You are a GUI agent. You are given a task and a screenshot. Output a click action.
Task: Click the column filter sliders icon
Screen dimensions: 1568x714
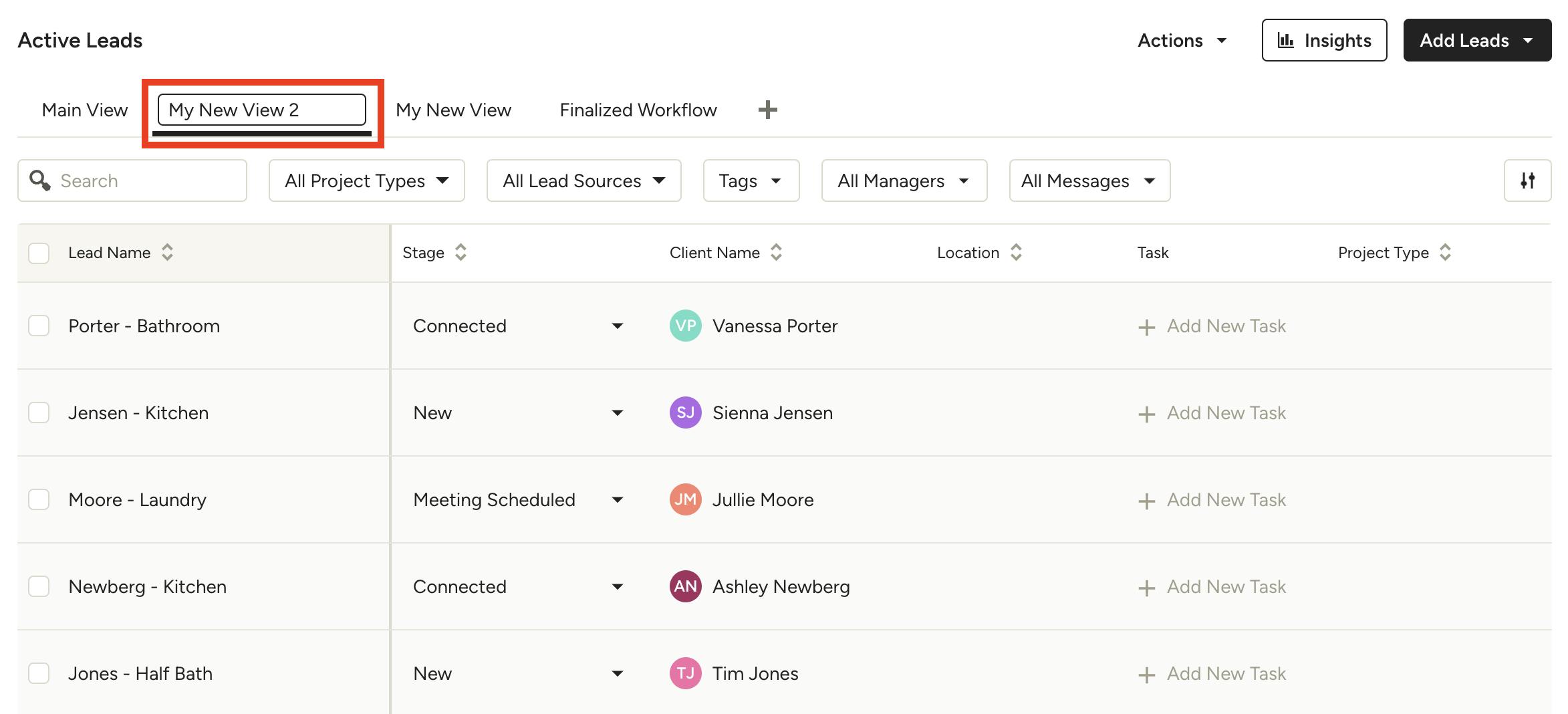pyautogui.click(x=1528, y=181)
